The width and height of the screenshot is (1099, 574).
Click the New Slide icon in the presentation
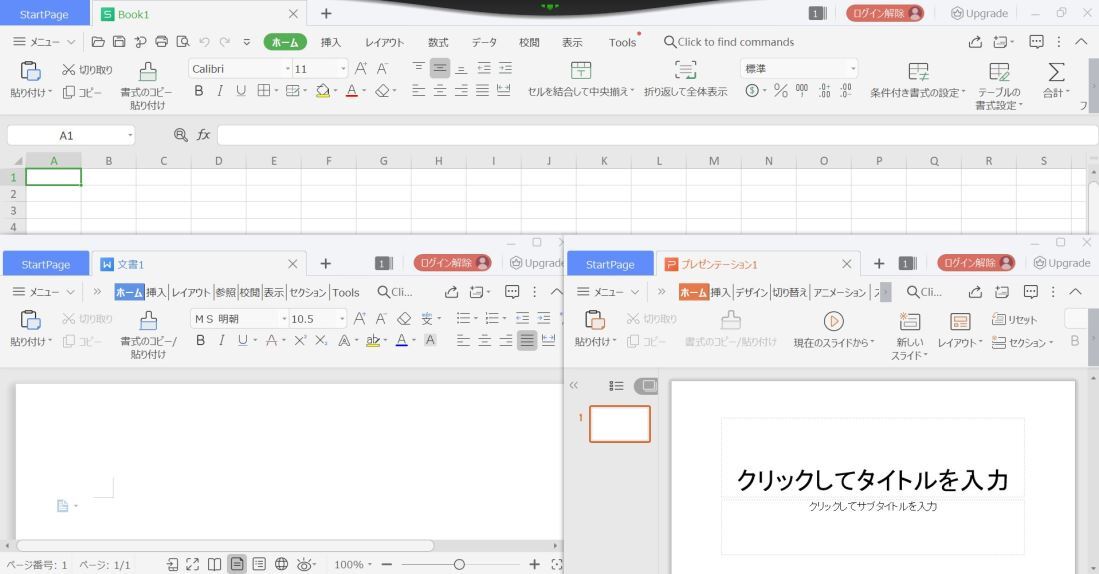(x=910, y=320)
